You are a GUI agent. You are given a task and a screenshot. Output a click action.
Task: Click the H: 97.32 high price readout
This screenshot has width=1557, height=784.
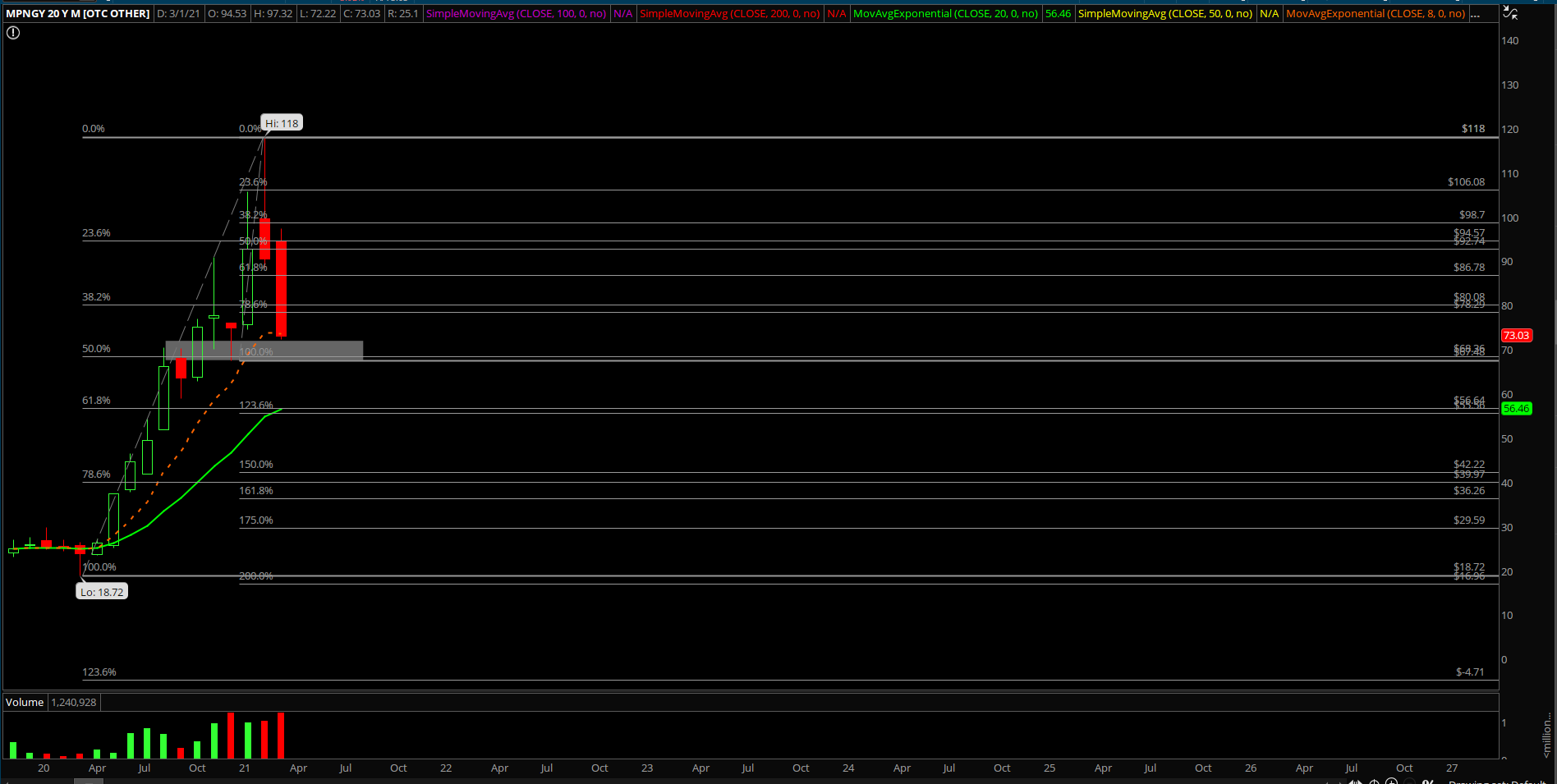click(x=273, y=14)
